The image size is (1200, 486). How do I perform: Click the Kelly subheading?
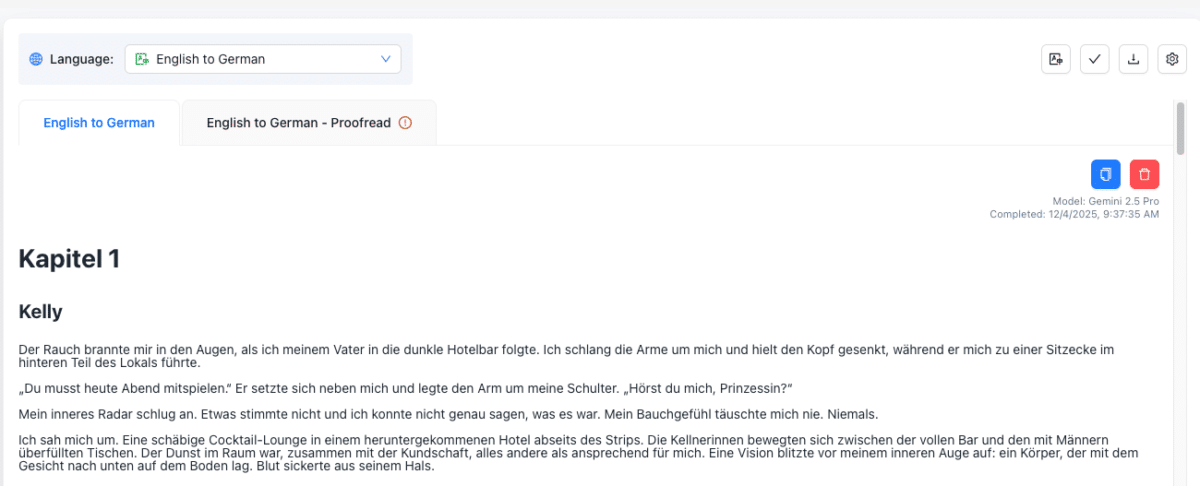point(41,312)
